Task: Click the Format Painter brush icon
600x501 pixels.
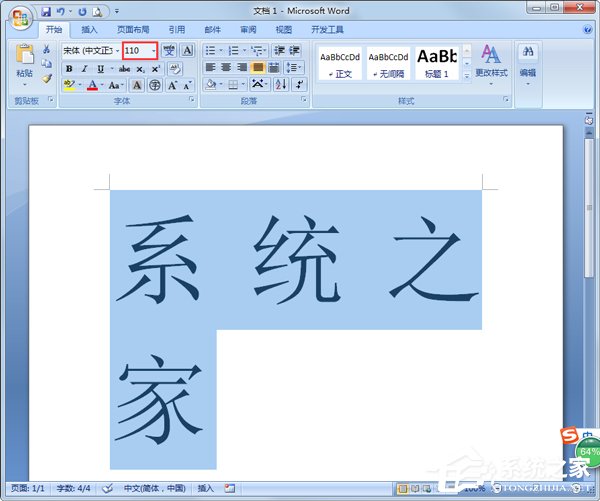Action: 47,79
